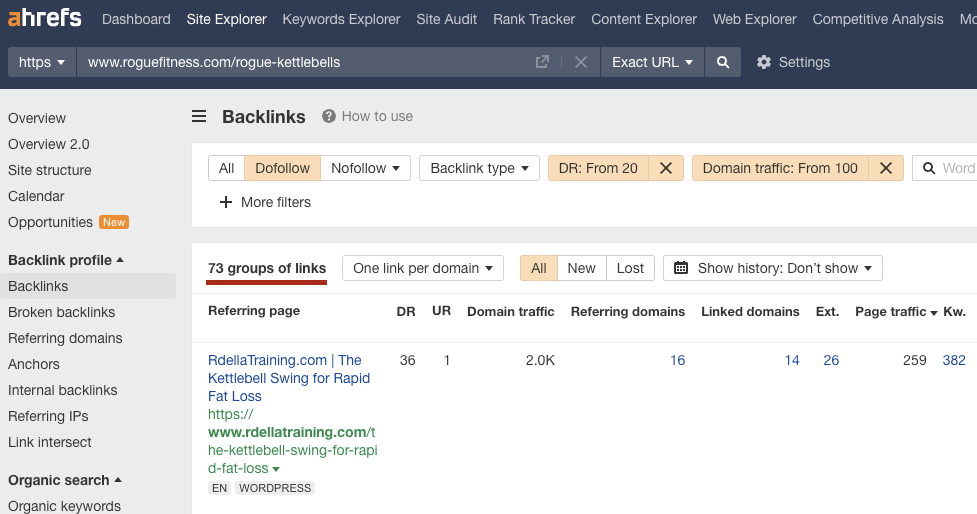The width and height of the screenshot is (977, 514).
Task: Expand the rdellatraining URL dropdown arrow
Action: [x=276, y=469]
